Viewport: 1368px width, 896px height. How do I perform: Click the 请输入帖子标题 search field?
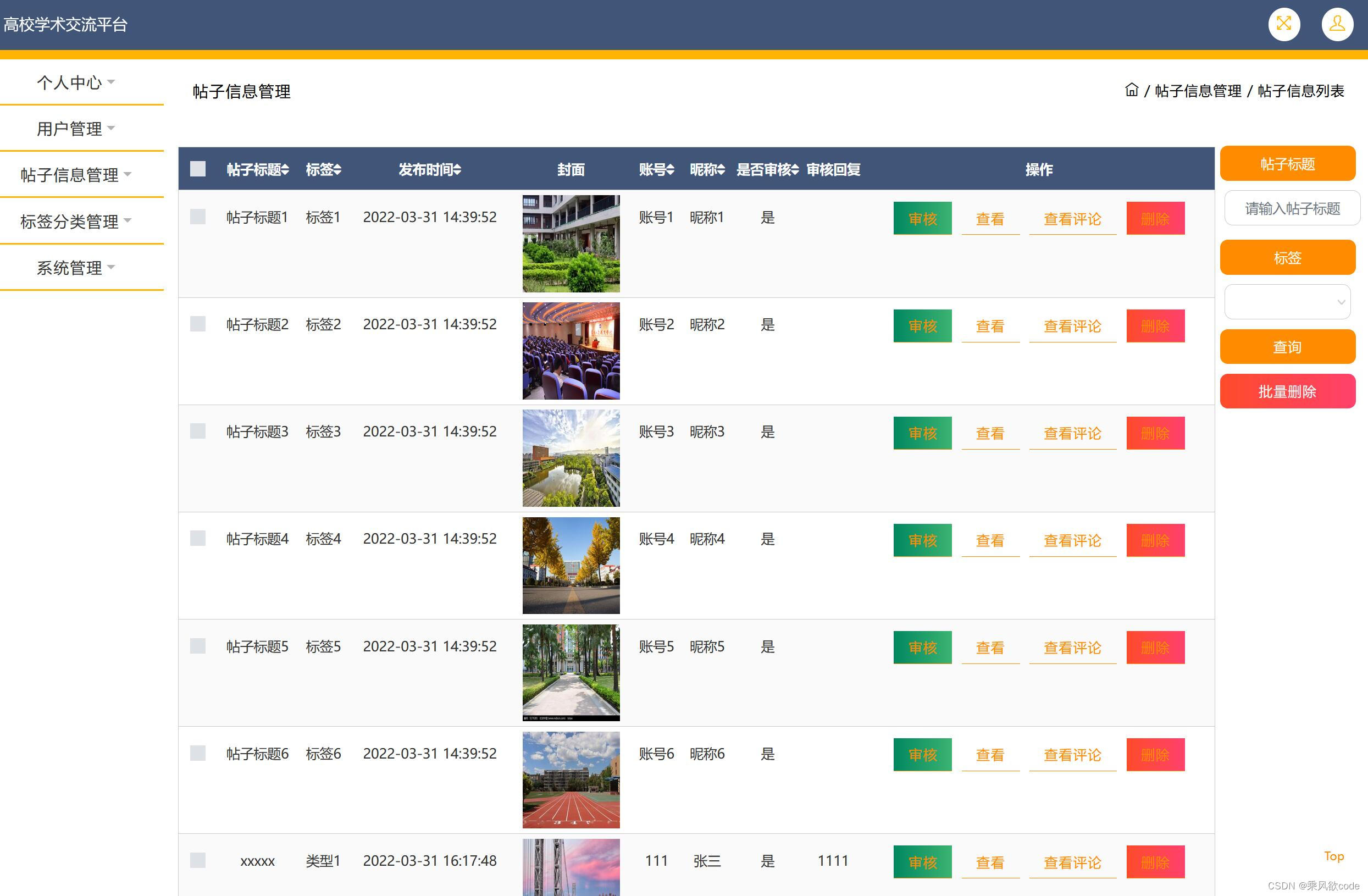click(1292, 208)
